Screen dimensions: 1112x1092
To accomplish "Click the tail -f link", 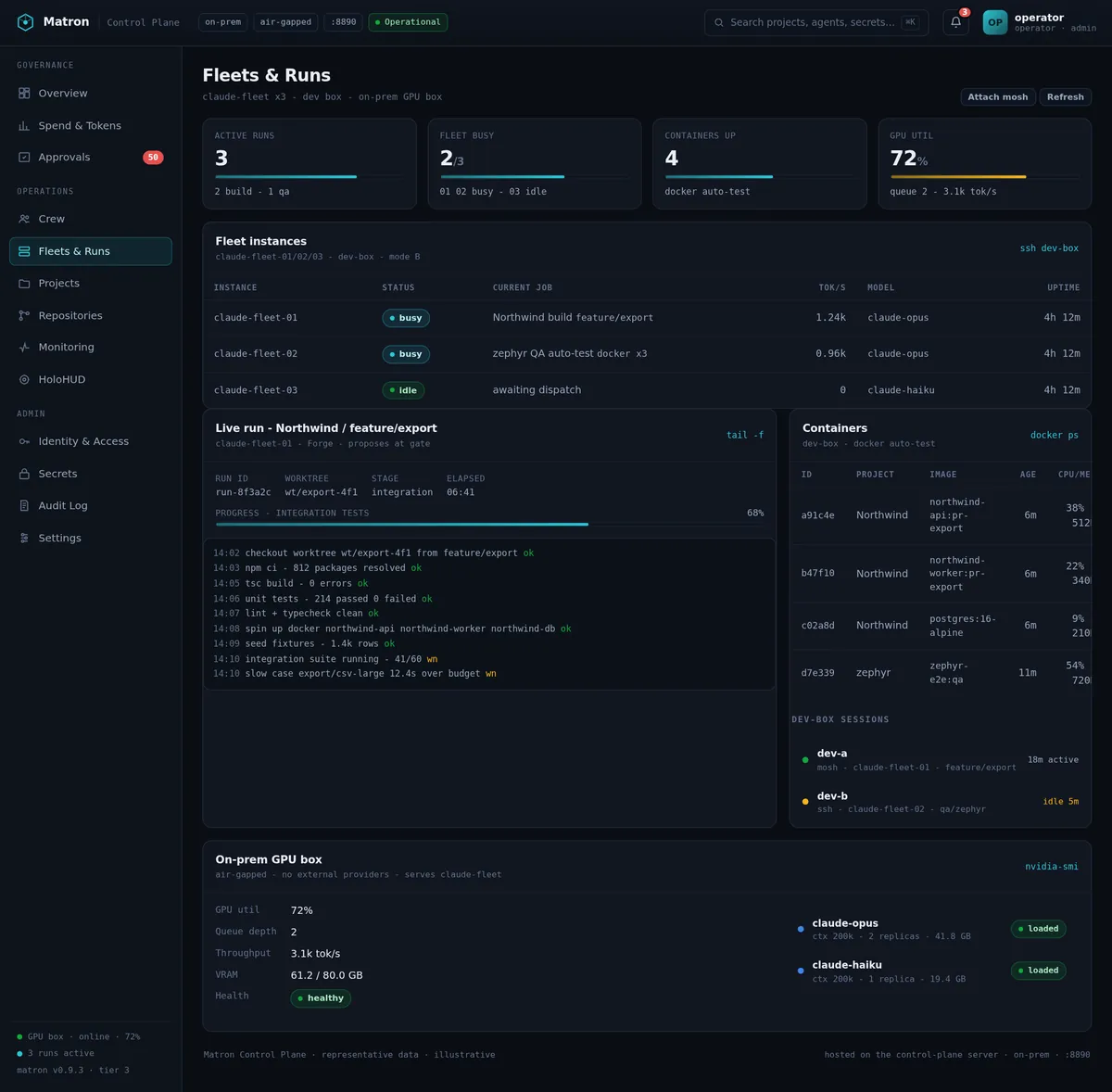I will click(745, 435).
